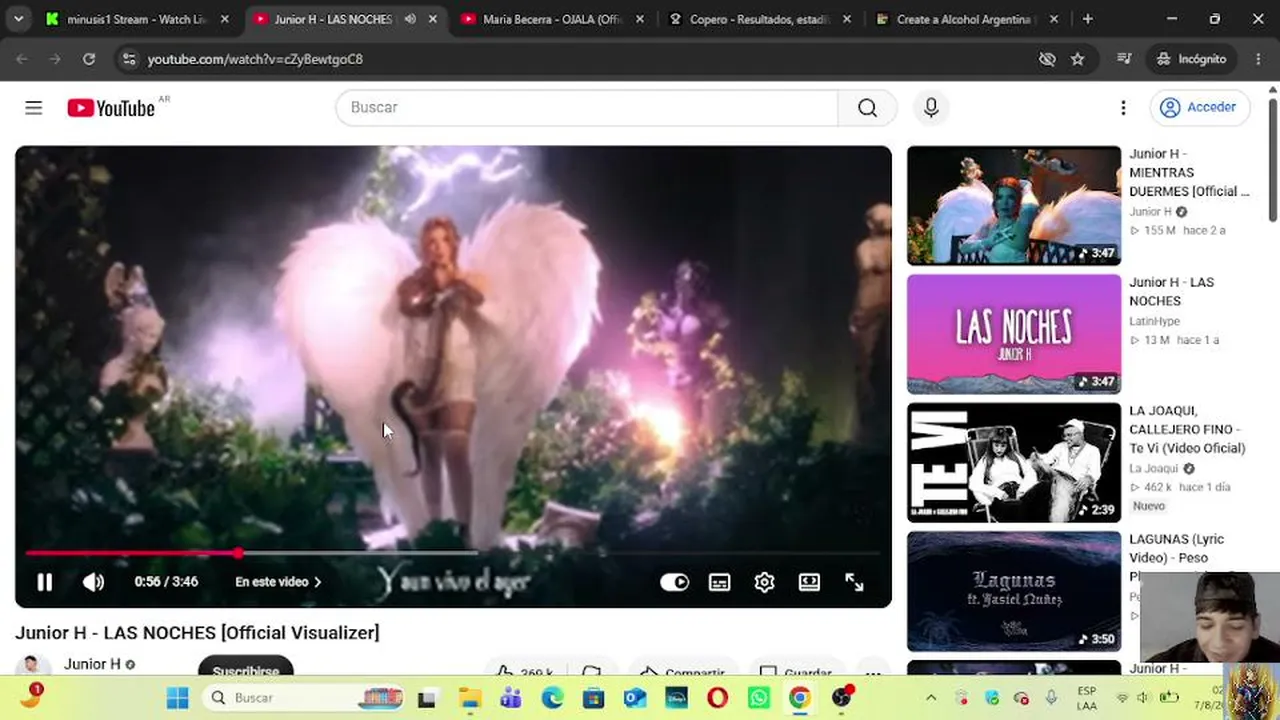Focus the YouTube Buscar search field
Viewport: 1280px width, 720px height.
587,108
